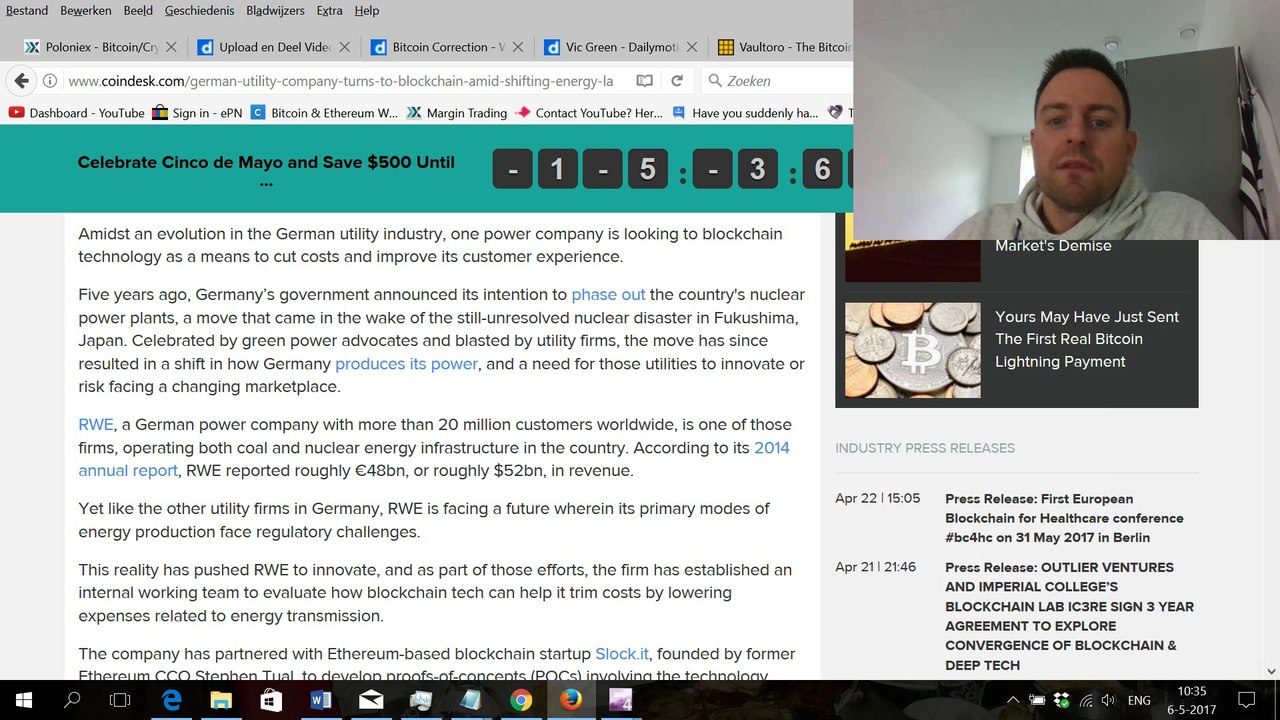Open the site information icon in address bar

coord(50,81)
